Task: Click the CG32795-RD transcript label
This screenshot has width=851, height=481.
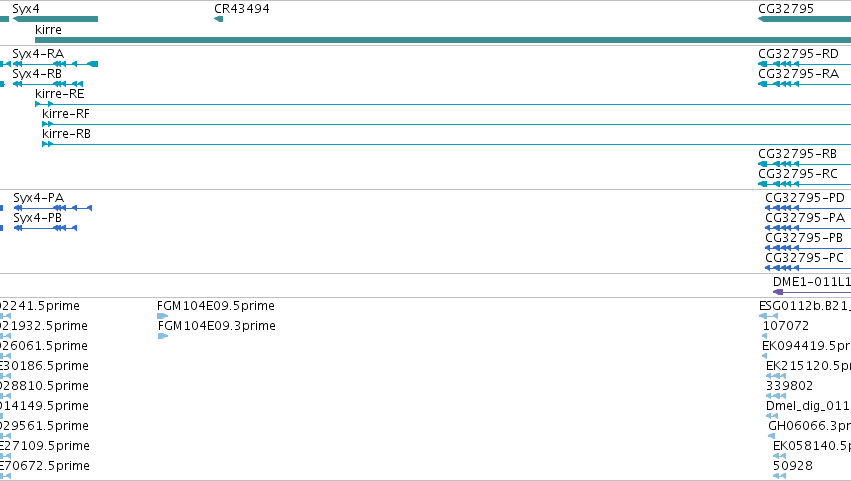Action: click(798, 54)
